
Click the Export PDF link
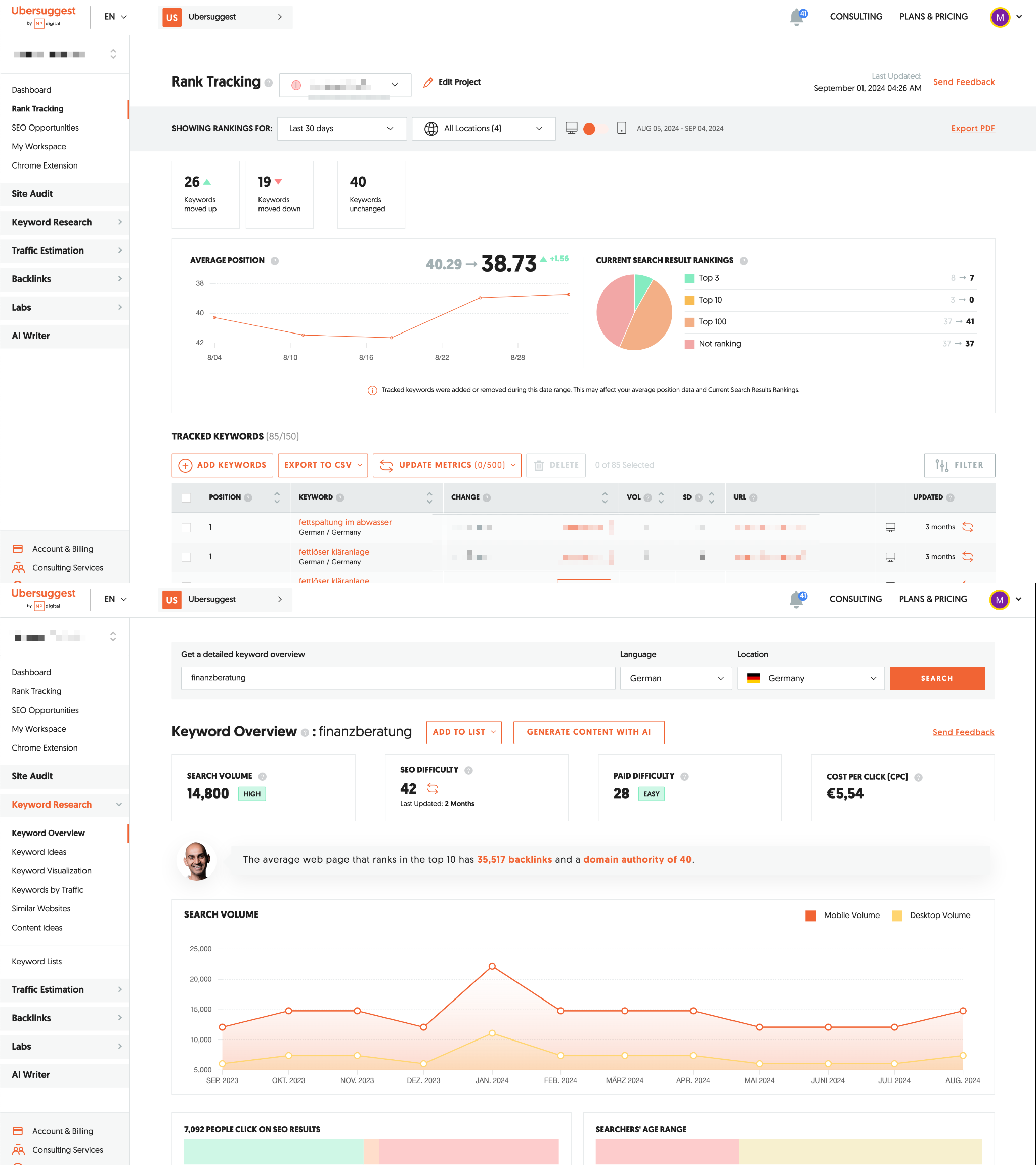[x=973, y=128]
